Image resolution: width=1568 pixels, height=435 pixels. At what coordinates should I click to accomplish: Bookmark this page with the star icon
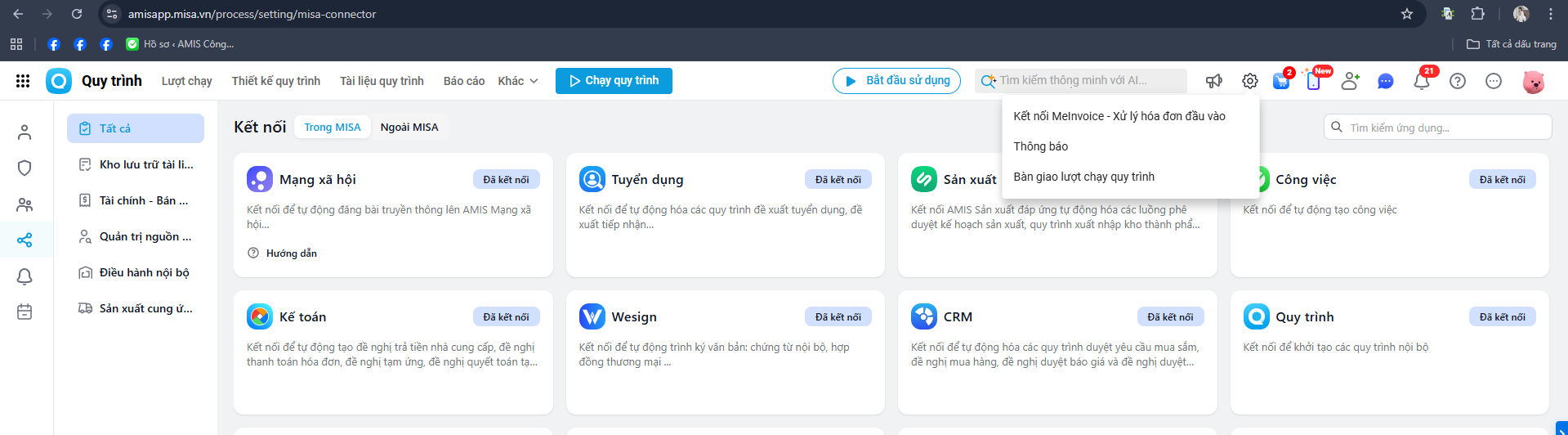tap(1407, 14)
